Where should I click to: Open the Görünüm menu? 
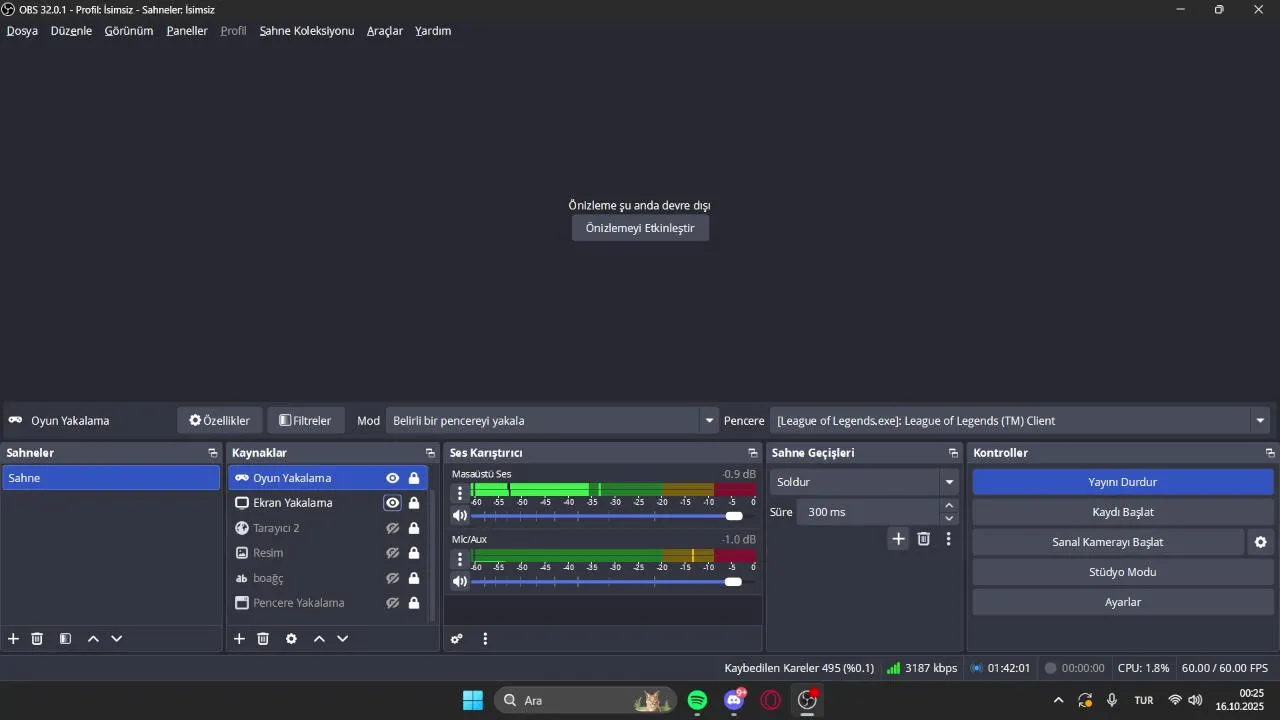[x=129, y=31]
